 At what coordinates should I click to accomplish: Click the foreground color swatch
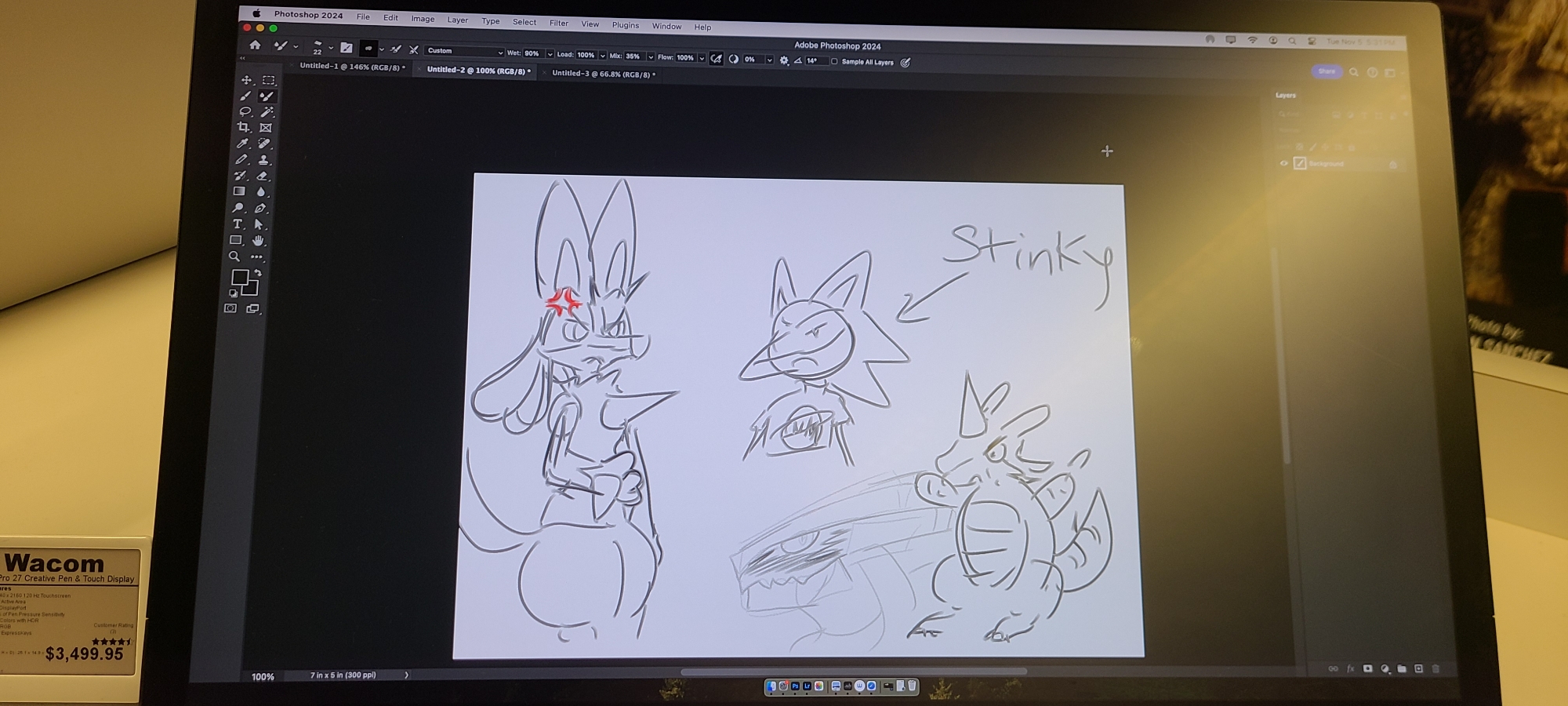click(x=239, y=277)
